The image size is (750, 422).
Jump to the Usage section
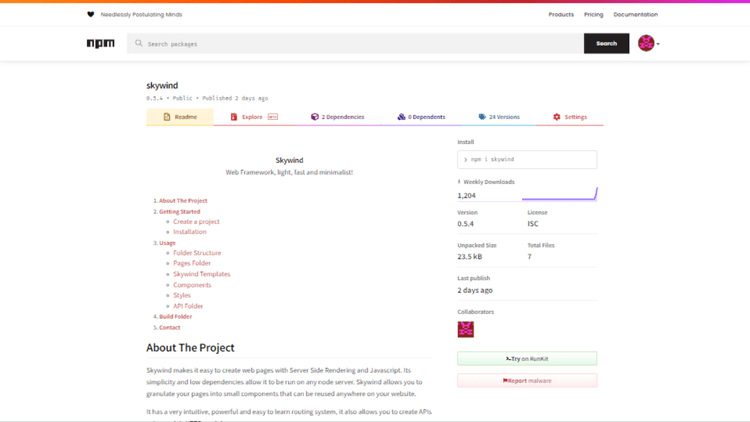167,243
